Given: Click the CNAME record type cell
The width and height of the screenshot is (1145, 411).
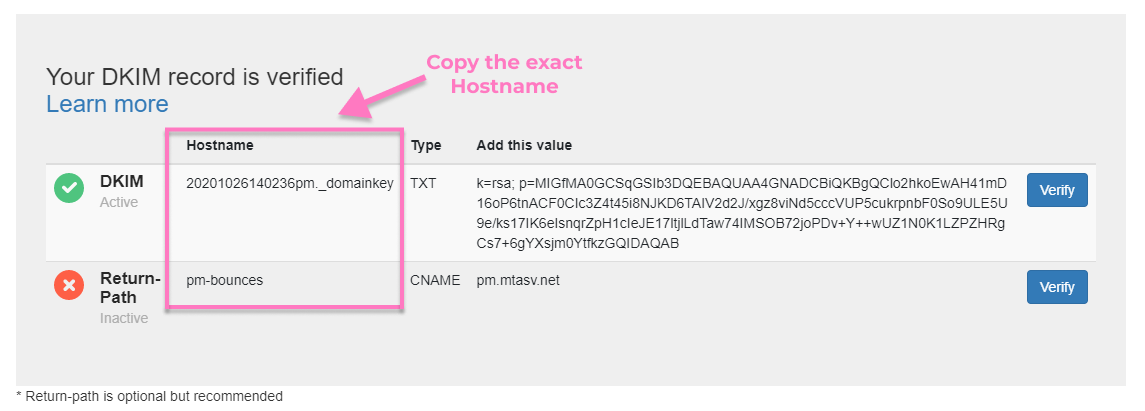Looking at the screenshot, I should click(x=435, y=280).
